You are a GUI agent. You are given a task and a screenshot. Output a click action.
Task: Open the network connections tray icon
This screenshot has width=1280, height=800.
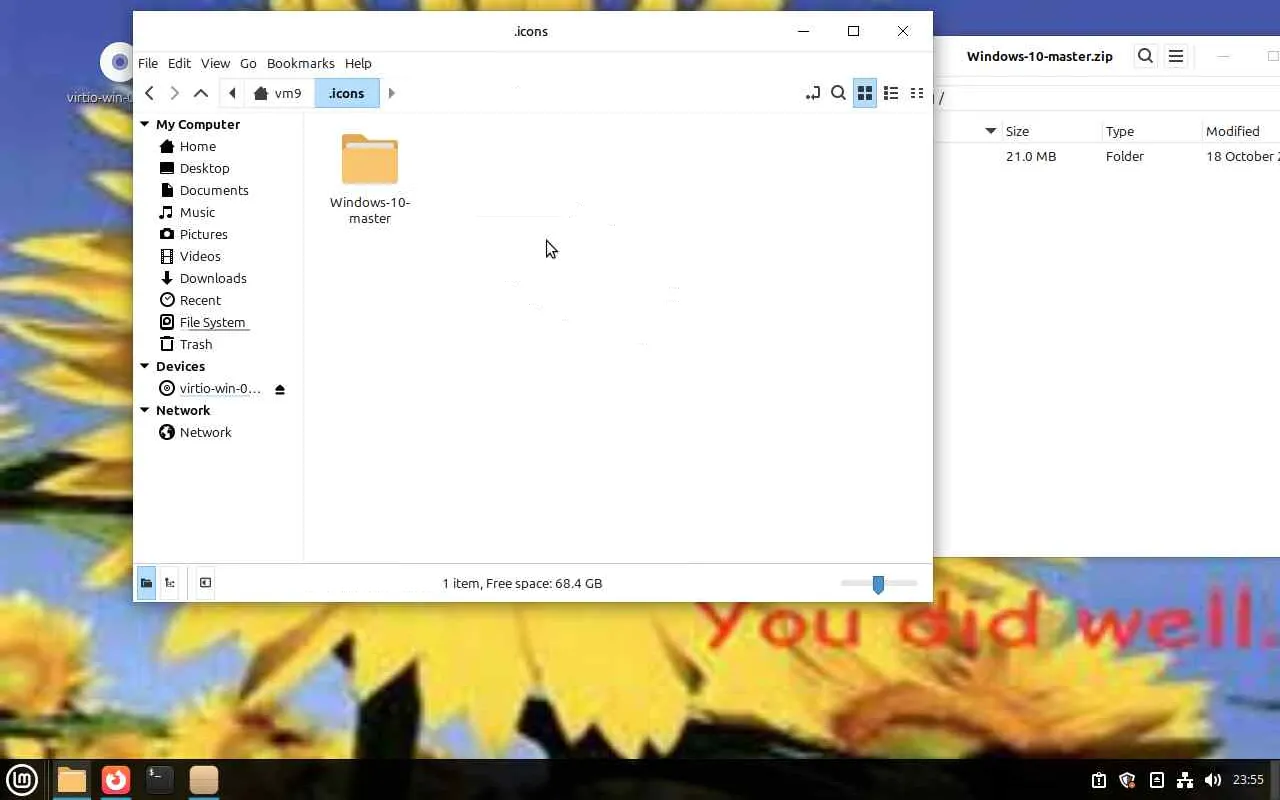click(1185, 780)
